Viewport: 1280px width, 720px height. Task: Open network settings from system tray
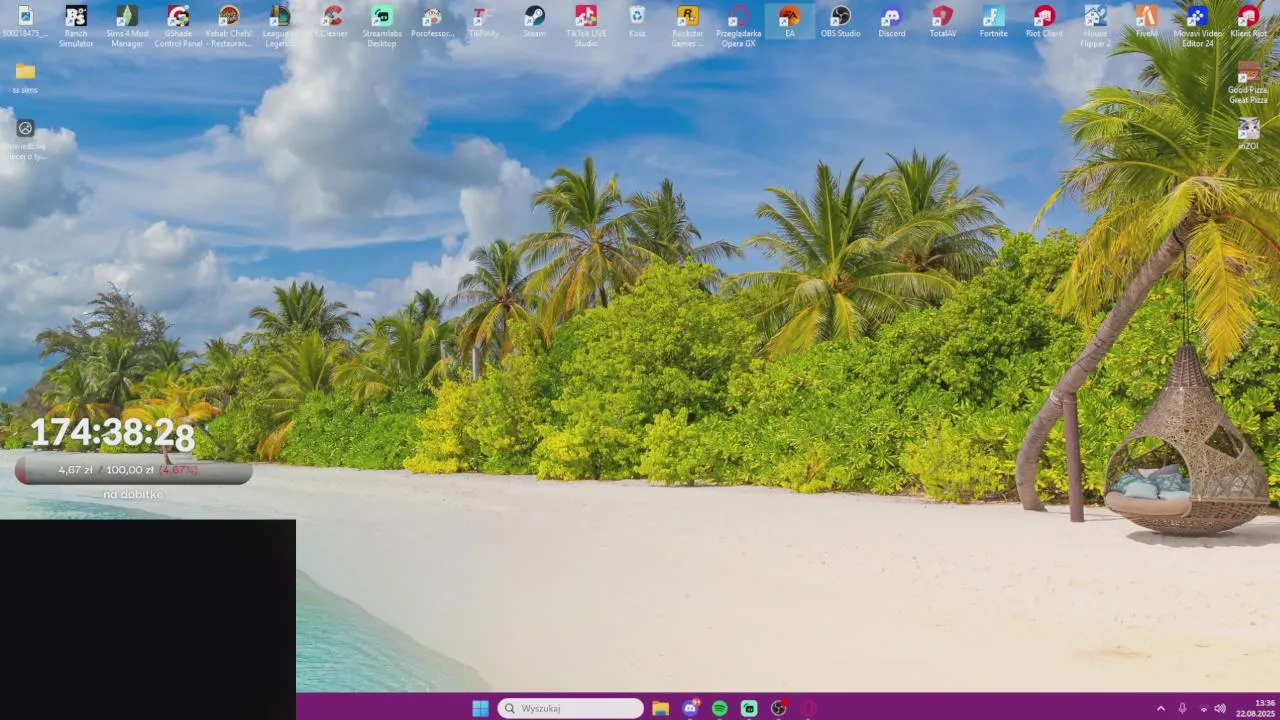click(1203, 708)
